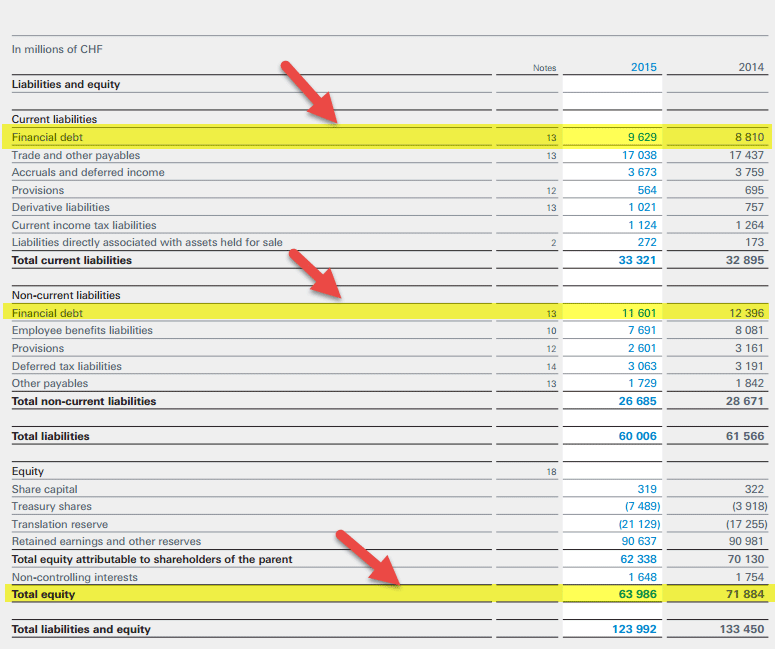Select value 17 437 for trade payables 2014
775x649 pixels.
tap(746, 155)
